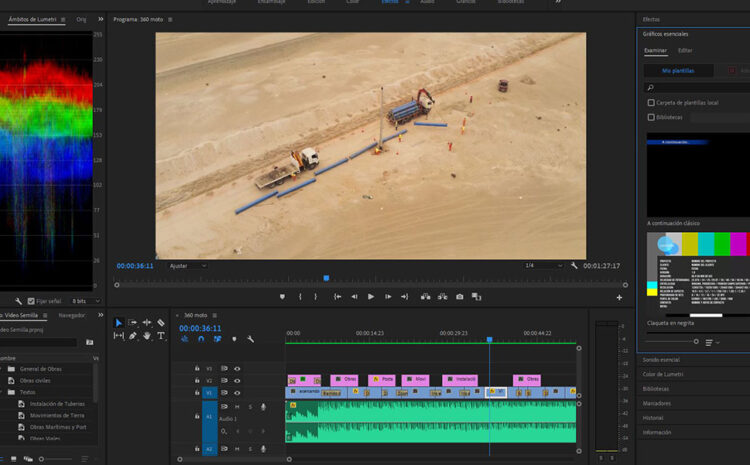
Task: Open comparison view button
Action: click(476, 297)
